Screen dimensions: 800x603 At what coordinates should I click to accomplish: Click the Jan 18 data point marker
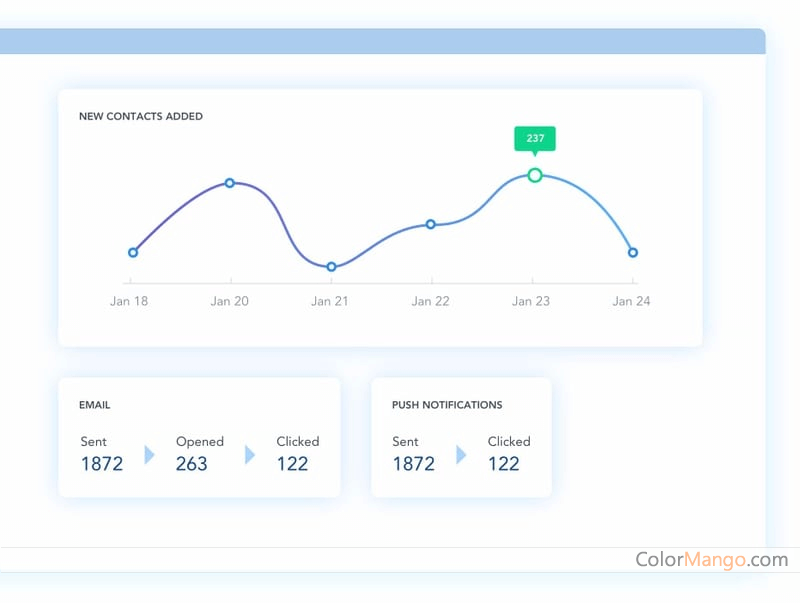coord(132,252)
